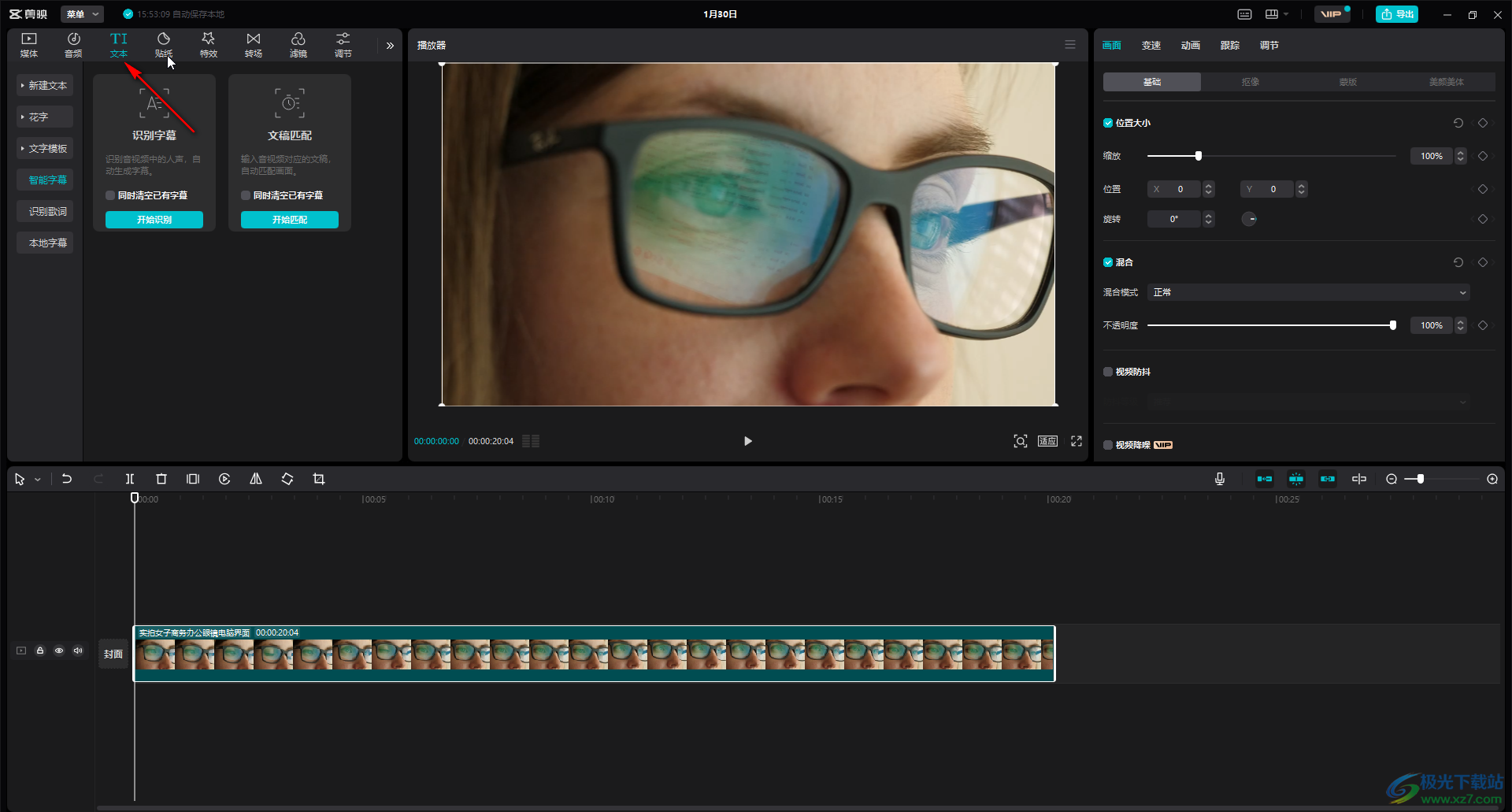Click the microphone record voiceover icon
1512x812 pixels.
click(1220, 479)
